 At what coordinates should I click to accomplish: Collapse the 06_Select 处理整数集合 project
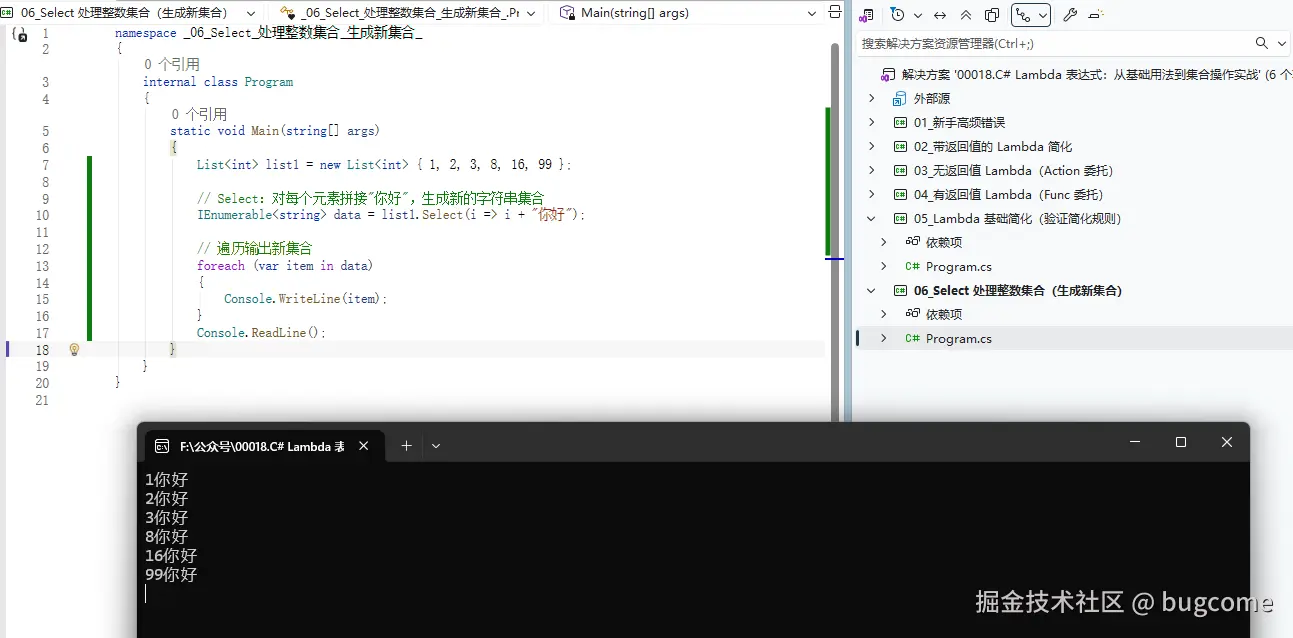click(x=871, y=290)
